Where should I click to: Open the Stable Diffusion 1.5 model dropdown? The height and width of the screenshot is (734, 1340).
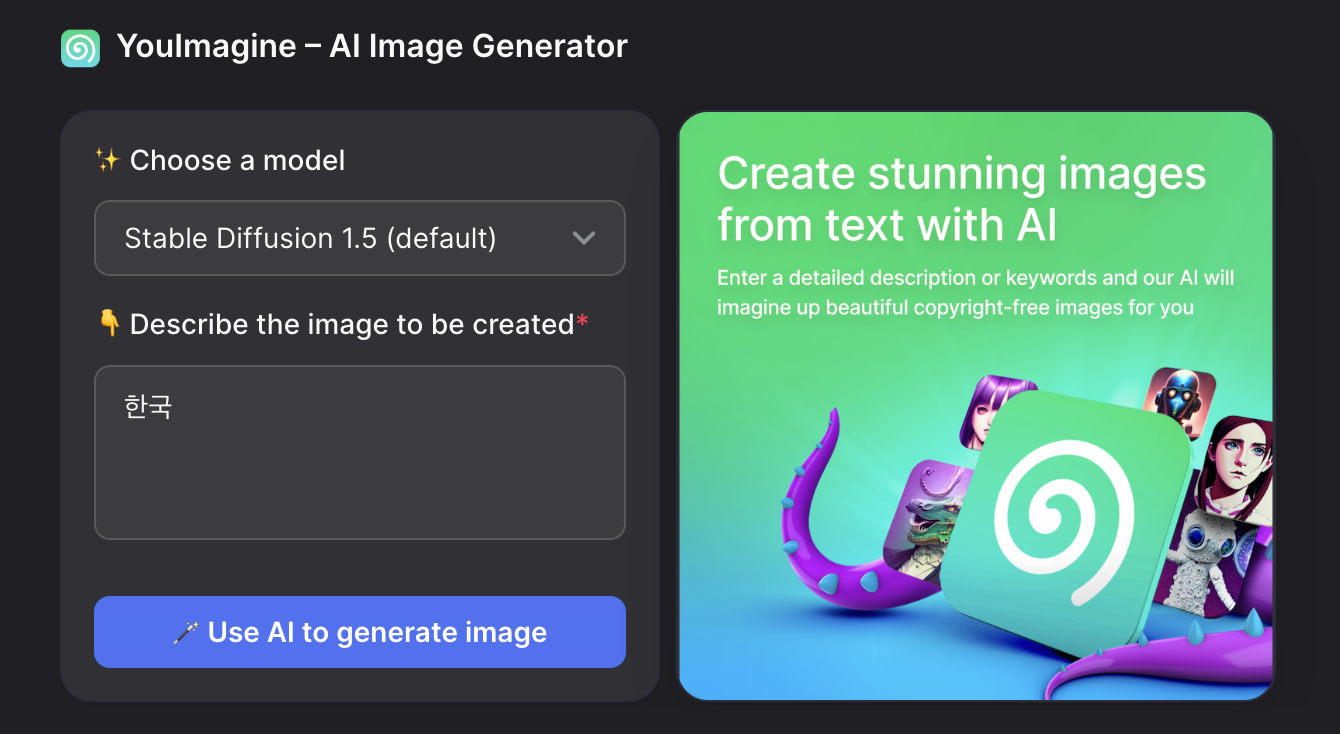click(x=360, y=238)
